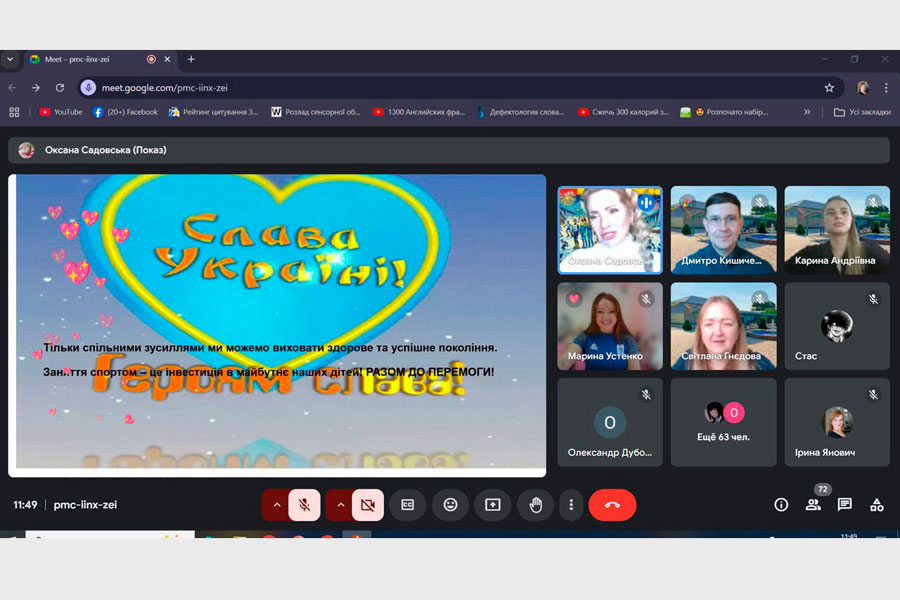The width and height of the screenshot is (900, 600).
Task: Bookmark this page with star icon
Action: coord(829,88)
